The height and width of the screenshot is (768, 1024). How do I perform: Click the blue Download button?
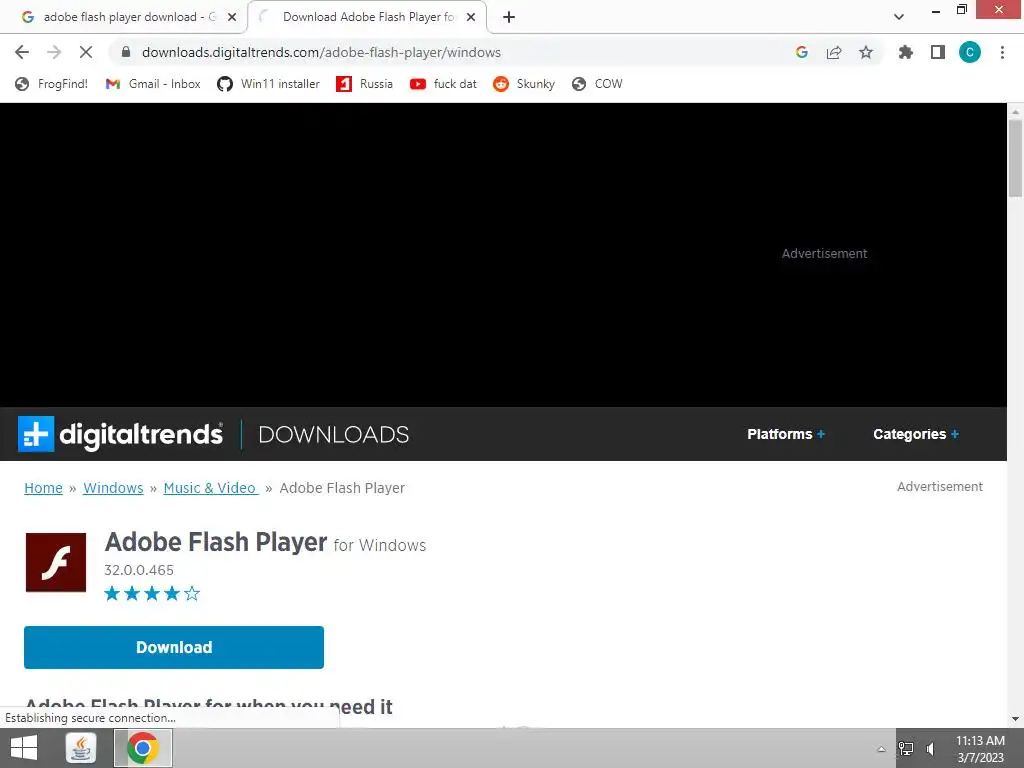point(174,647)
